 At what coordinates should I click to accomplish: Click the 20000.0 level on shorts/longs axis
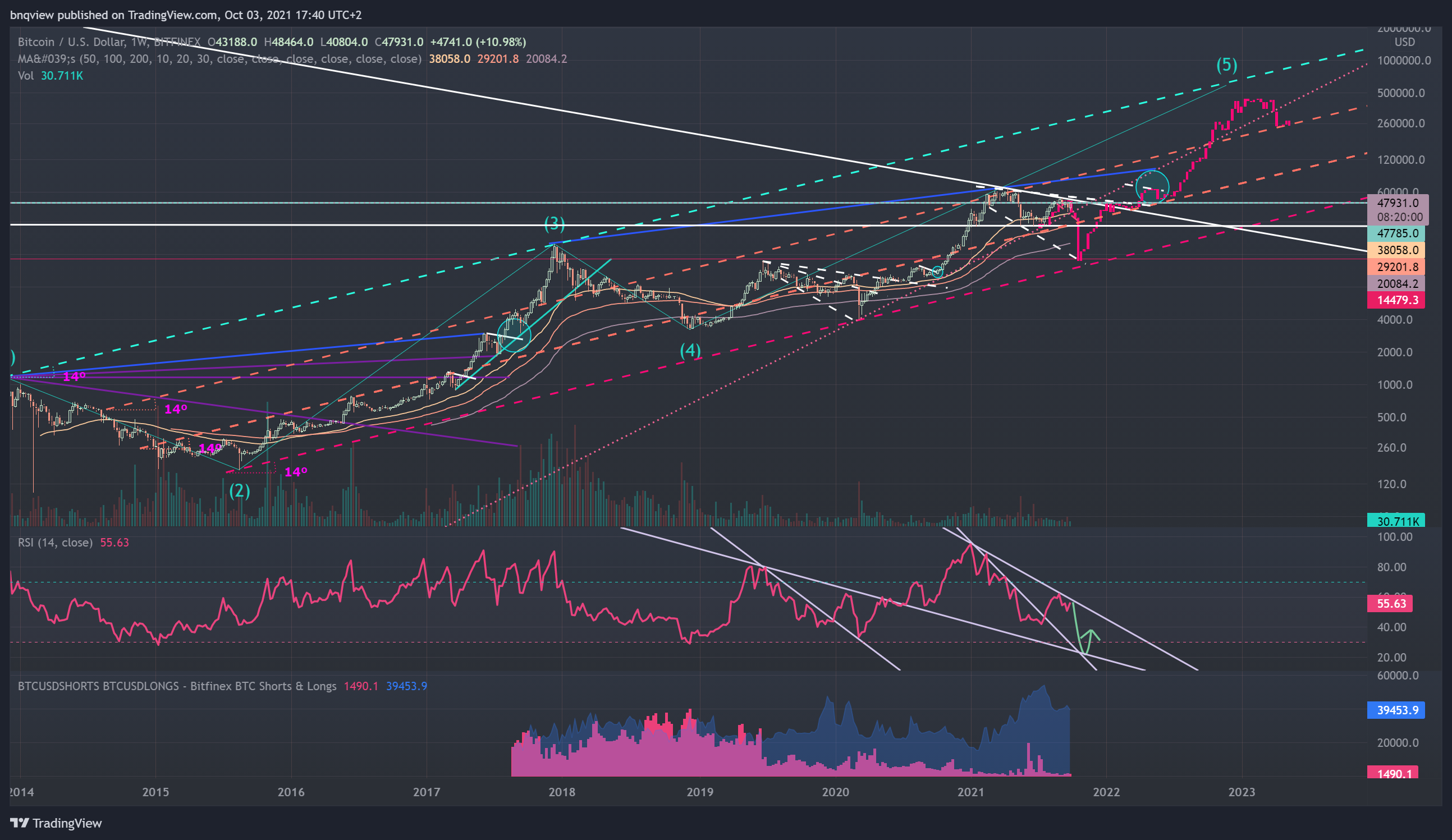point(1397,742)
